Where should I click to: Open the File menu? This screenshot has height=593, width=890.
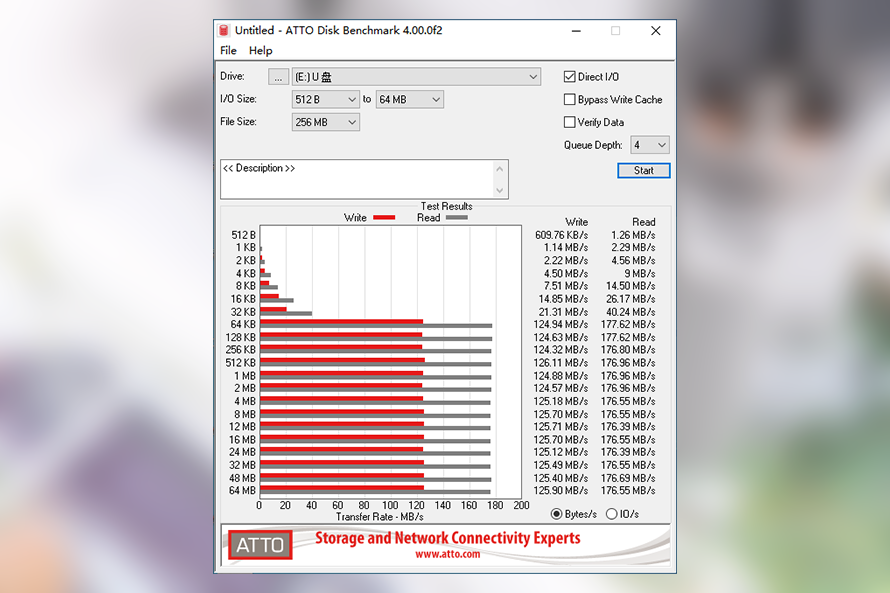click(228, 51)
